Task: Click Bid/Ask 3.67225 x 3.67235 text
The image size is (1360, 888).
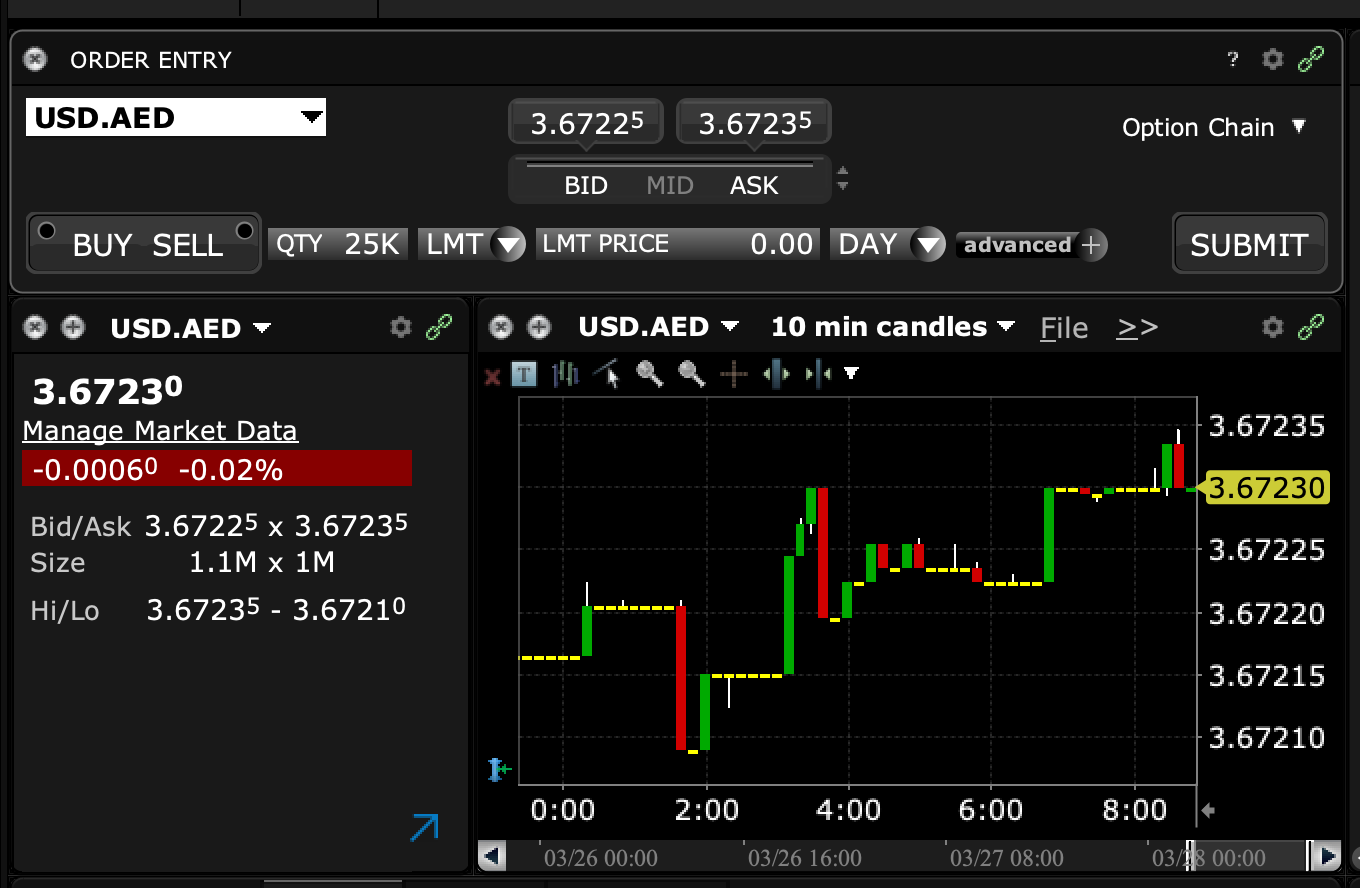Action: click(x=220, y=526)
